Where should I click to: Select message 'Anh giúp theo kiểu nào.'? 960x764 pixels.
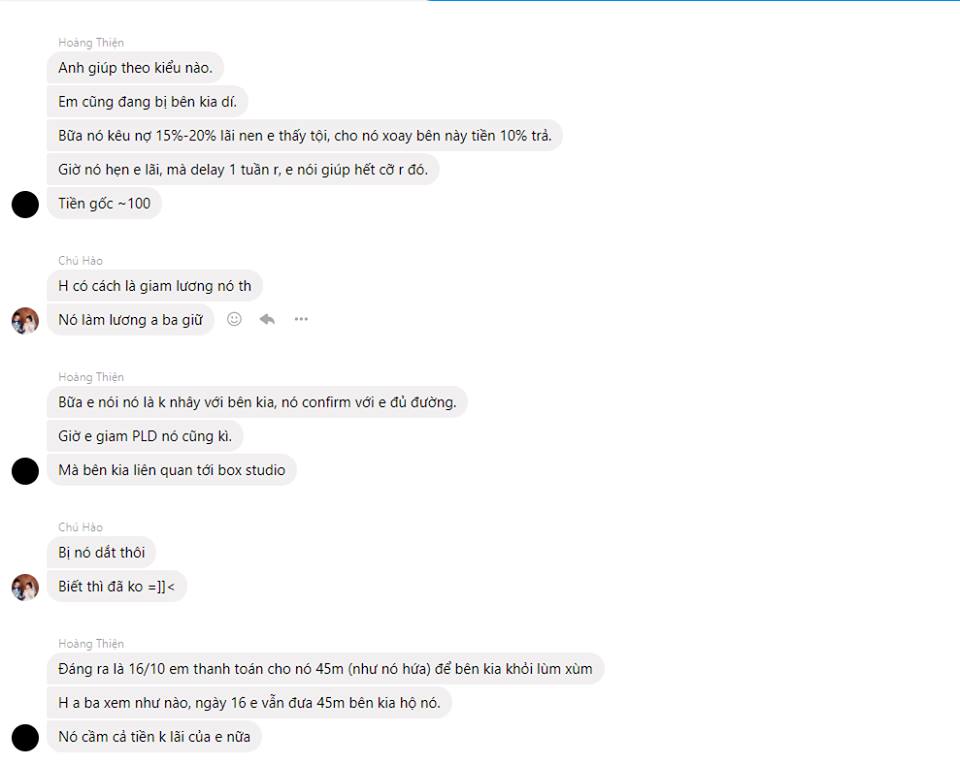[x=135, y=68]
